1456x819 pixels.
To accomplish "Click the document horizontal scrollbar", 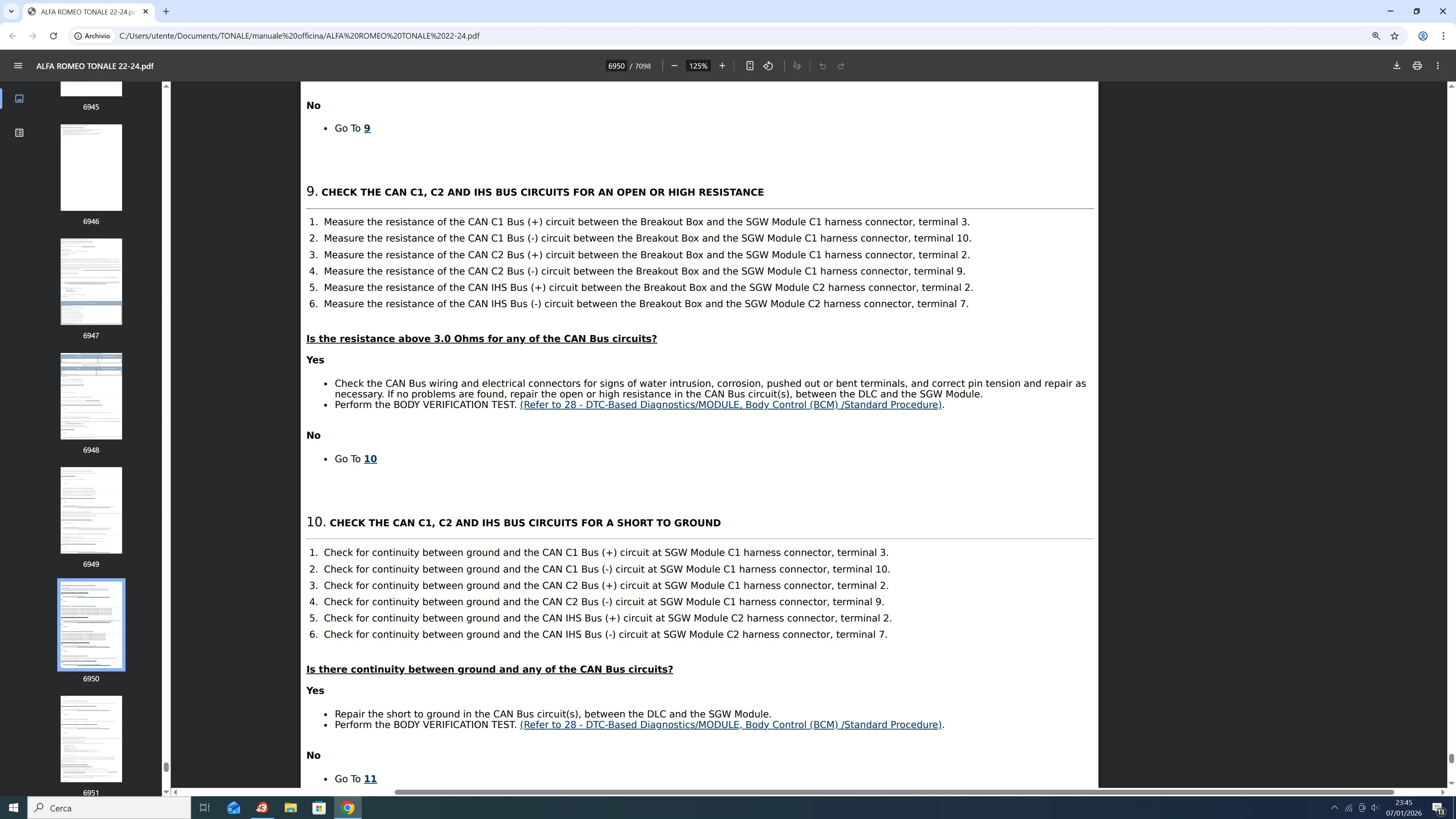I will pyautogui.click(x=894, y=792).
